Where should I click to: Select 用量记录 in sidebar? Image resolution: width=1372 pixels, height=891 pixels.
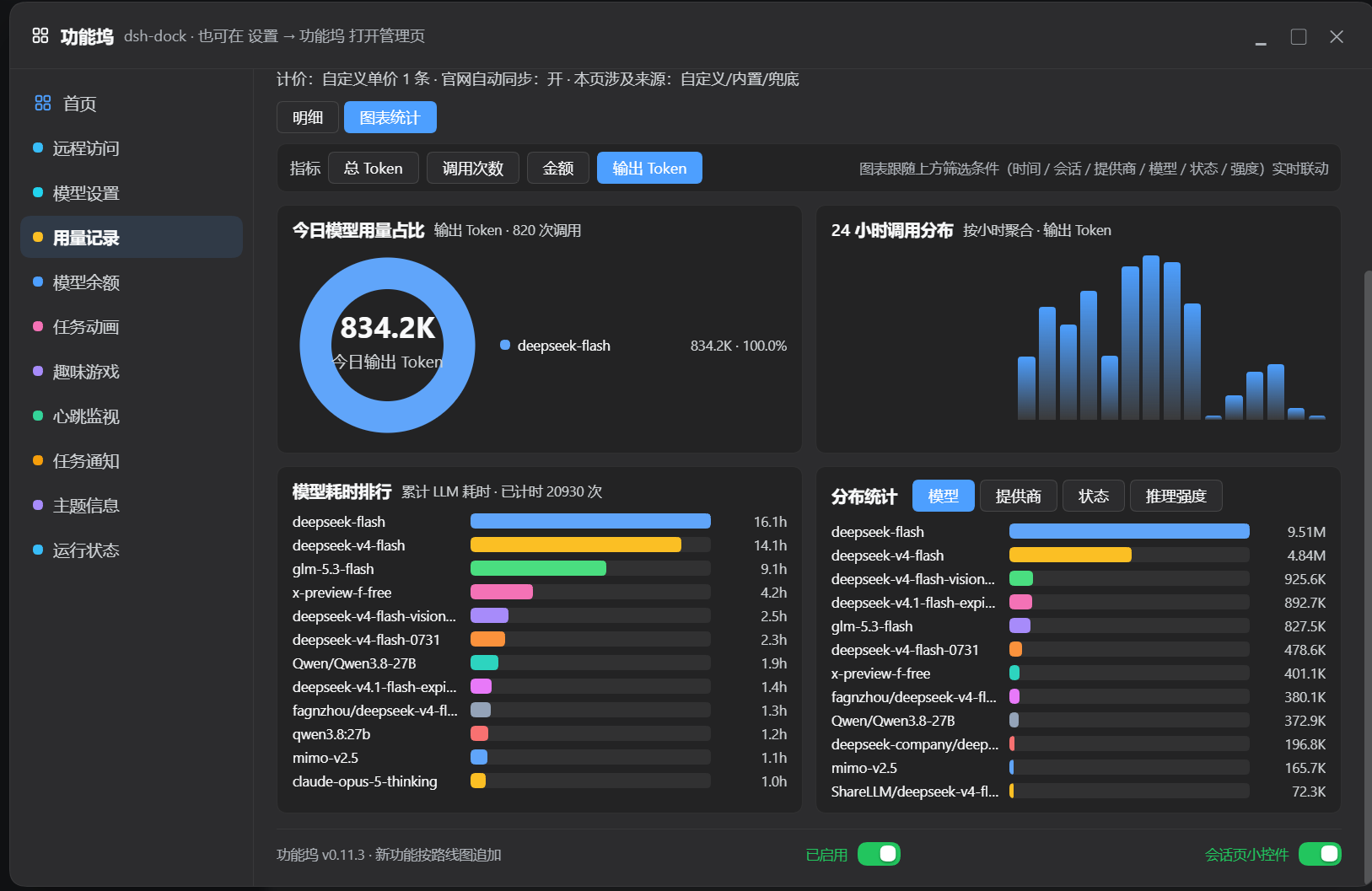132,237
